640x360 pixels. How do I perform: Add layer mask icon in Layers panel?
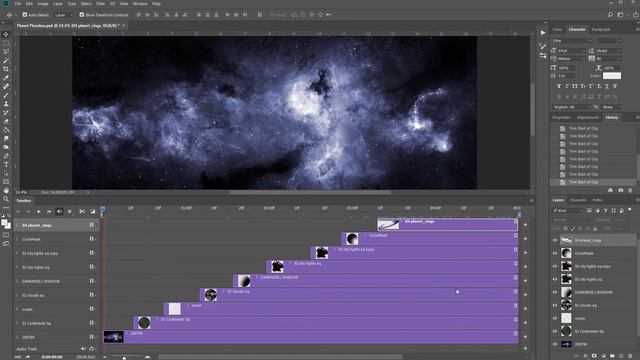(x=594, y=356)
